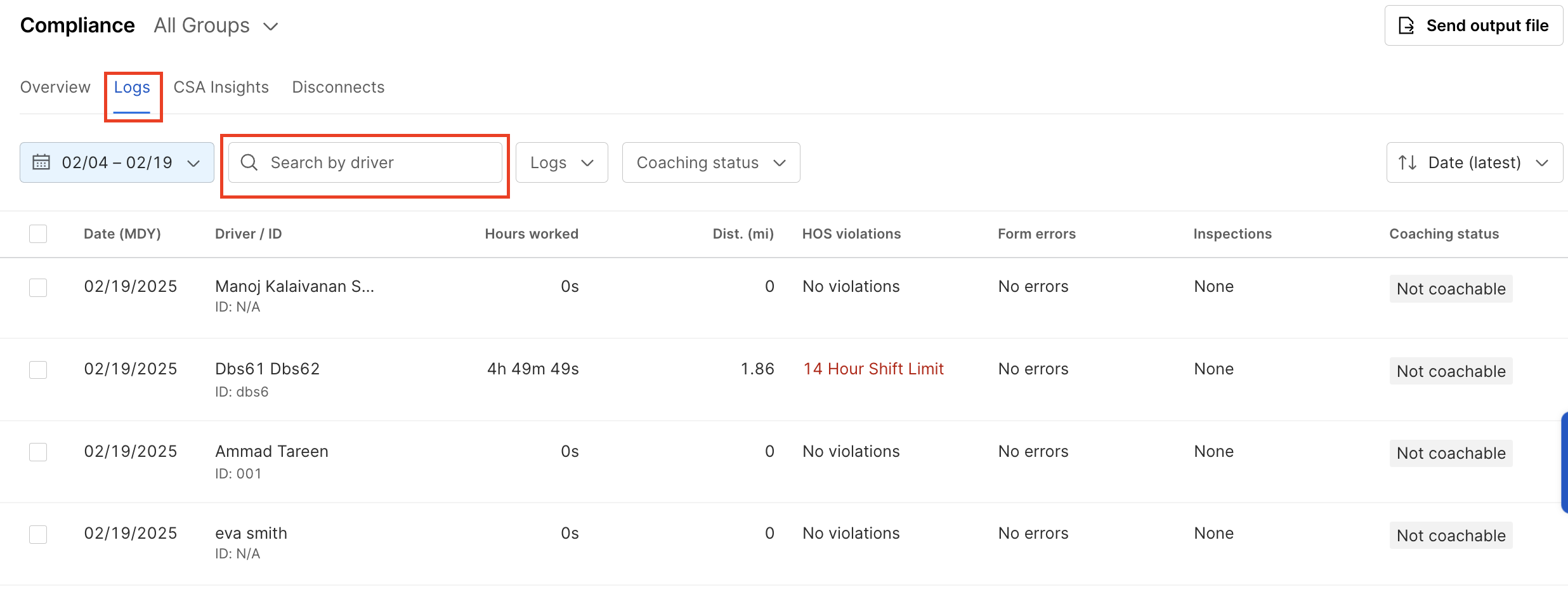Switch to the Overview tab
The width and height of the screenshot is (1568, 599).
55,87
